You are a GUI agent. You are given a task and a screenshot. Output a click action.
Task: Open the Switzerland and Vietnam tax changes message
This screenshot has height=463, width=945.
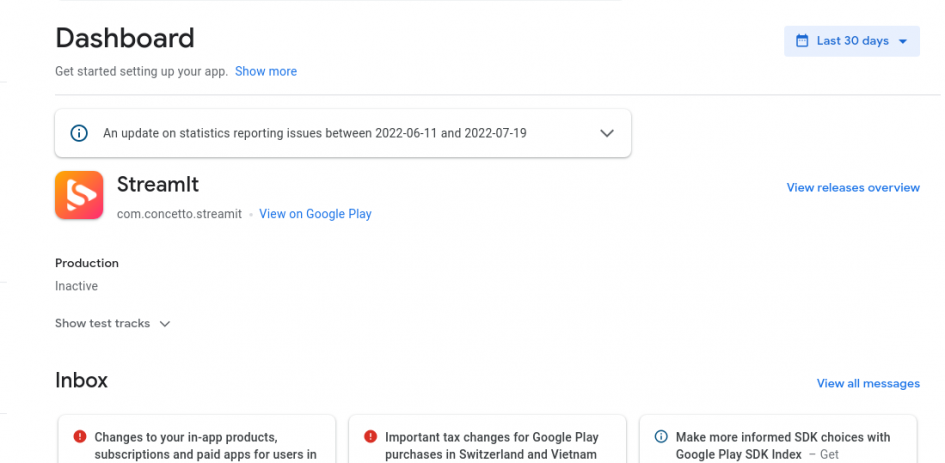(x=491, y=445)
